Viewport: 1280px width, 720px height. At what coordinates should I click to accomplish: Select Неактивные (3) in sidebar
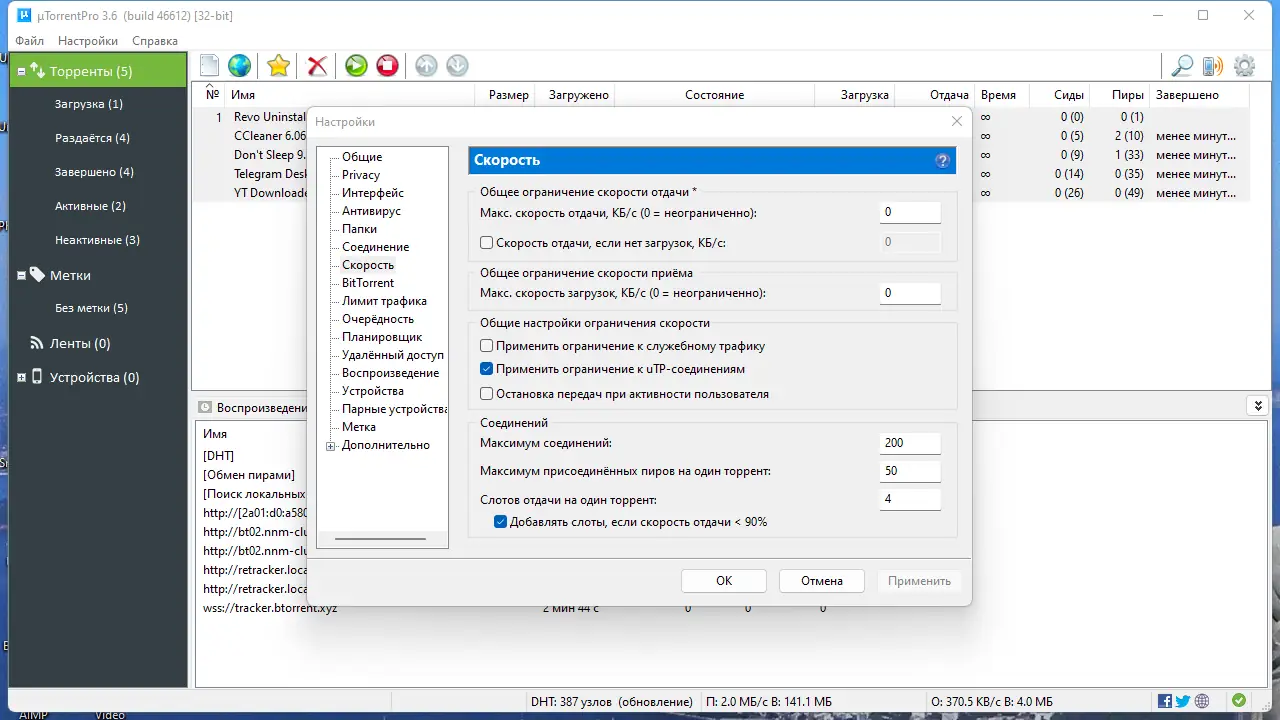97,240
